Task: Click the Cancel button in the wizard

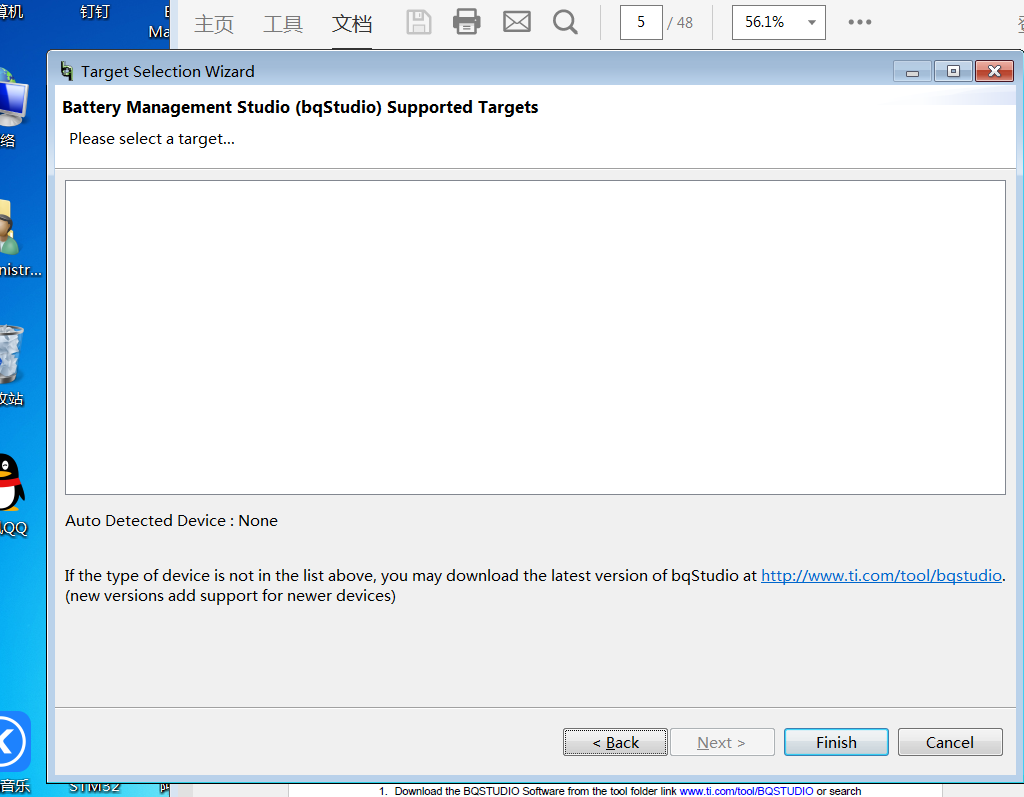Action: pyautogui.click(x=950, y=742)
